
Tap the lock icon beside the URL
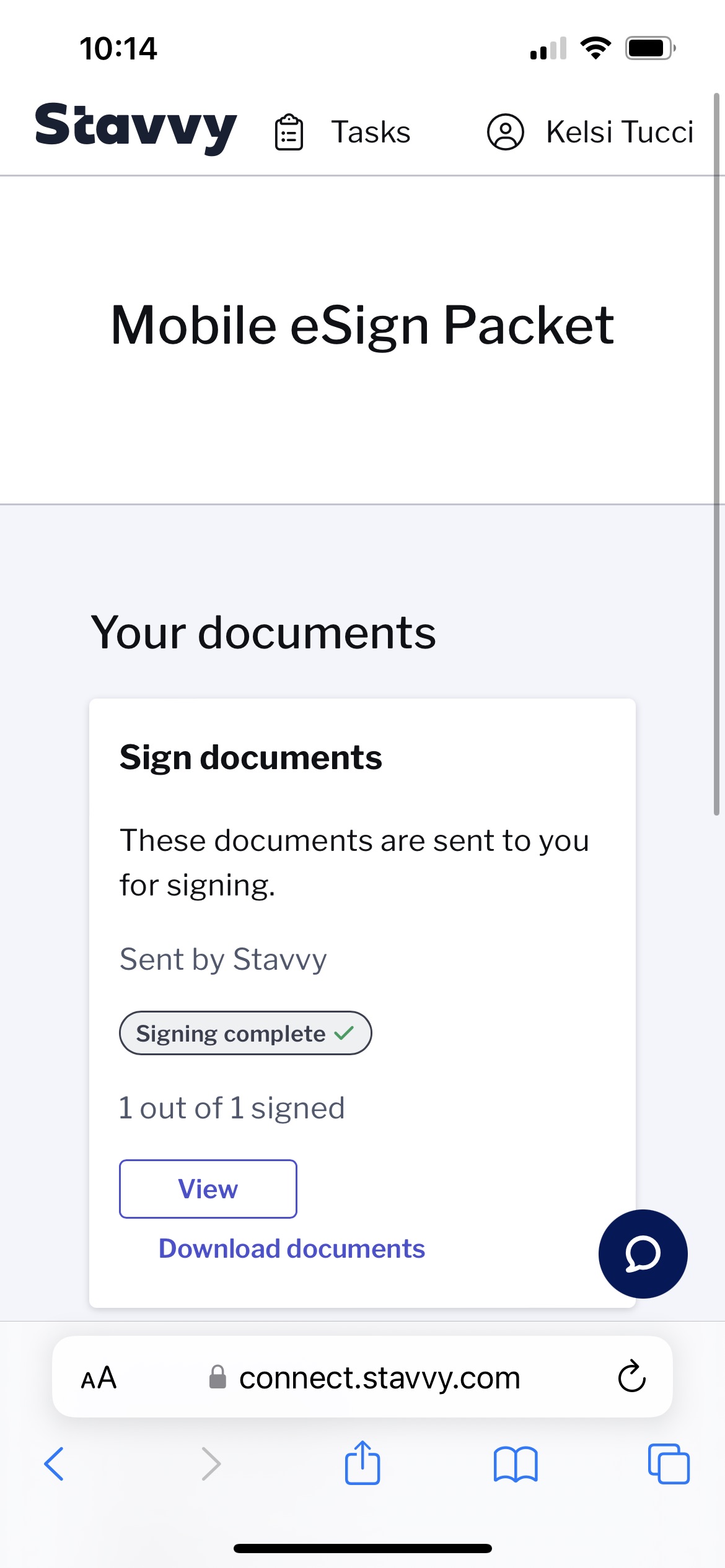pyautogui.click(x=217, y=1377)
